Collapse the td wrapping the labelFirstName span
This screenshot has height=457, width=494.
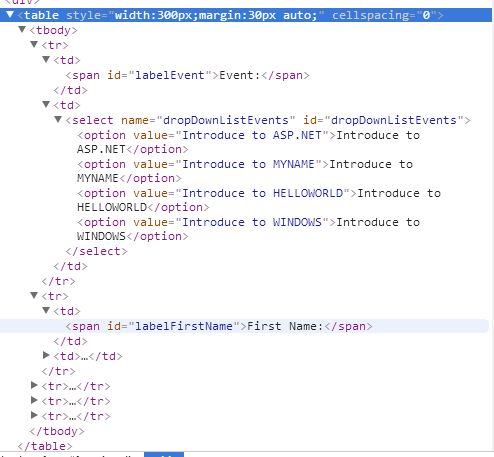[x=46, y=310]
